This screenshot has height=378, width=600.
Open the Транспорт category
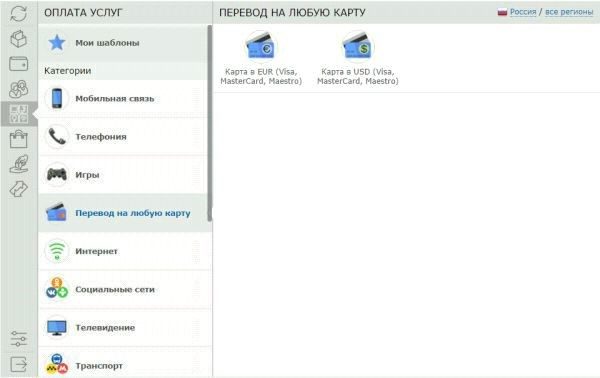[125, 364]
